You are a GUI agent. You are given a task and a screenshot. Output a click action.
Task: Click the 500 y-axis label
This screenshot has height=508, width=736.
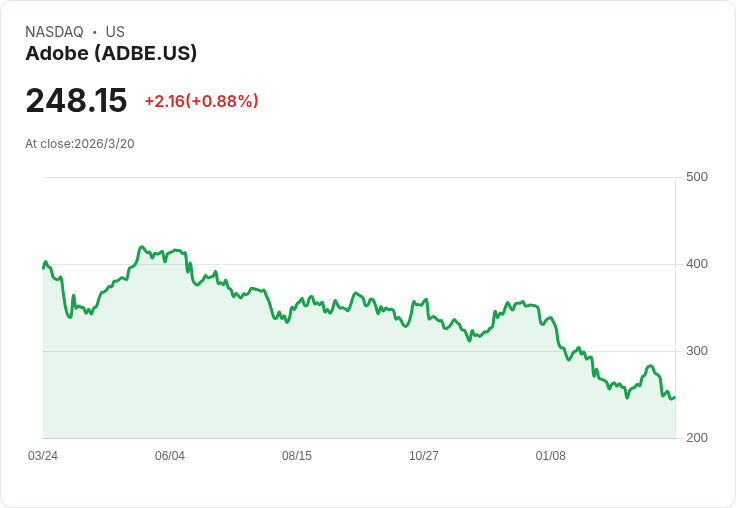point(697,177)
